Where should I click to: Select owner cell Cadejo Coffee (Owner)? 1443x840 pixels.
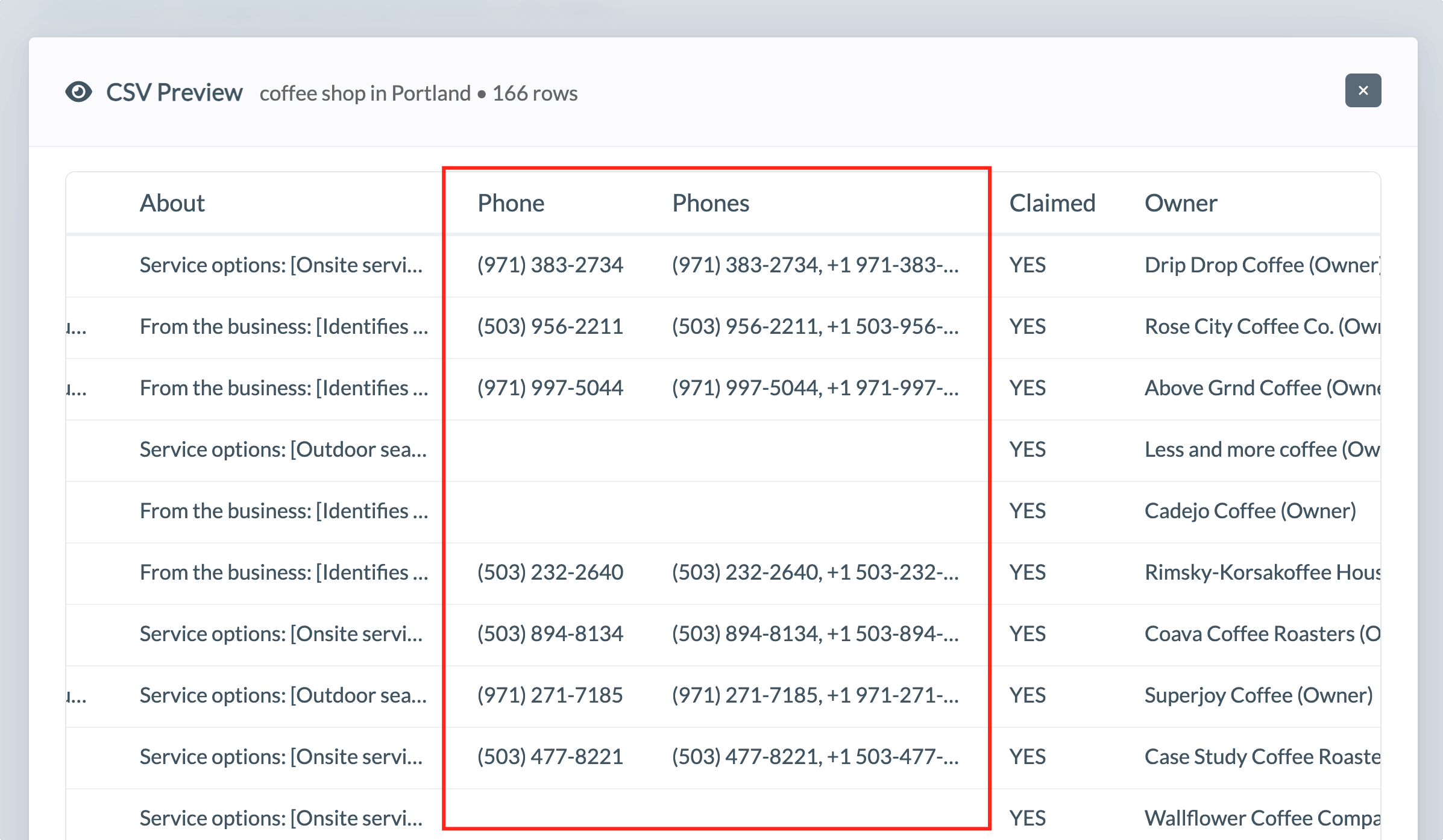1250,511
